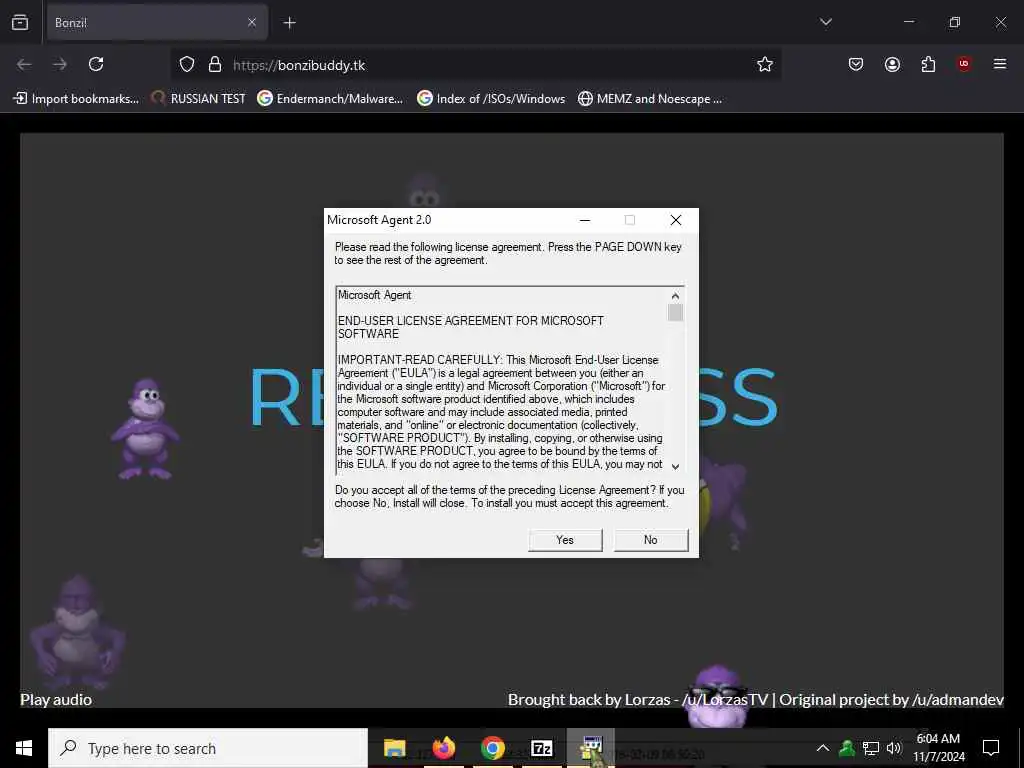Click the license scrollbar down arrow

(675, 466)
